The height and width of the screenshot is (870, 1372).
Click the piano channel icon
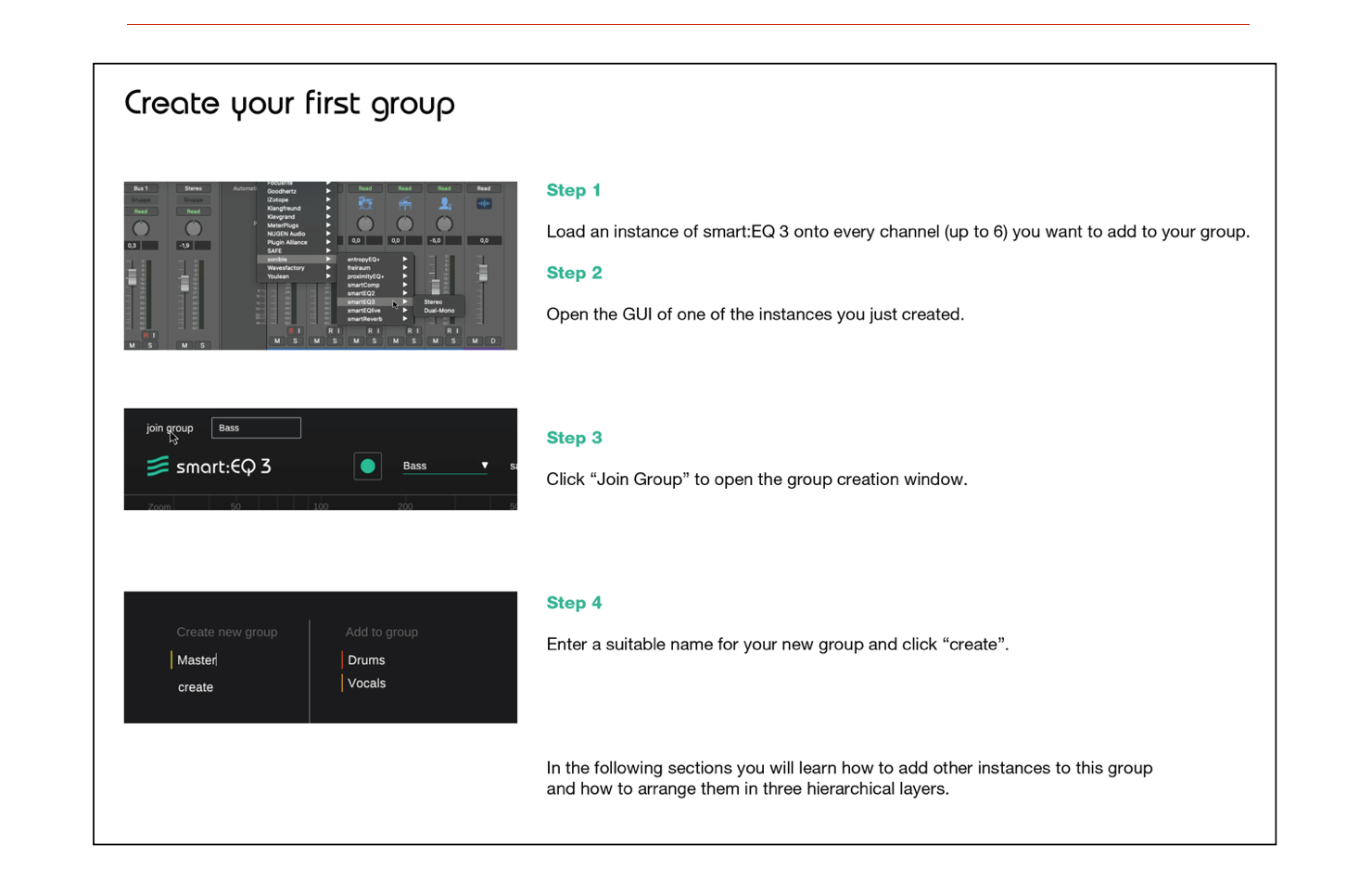(405, 203)
